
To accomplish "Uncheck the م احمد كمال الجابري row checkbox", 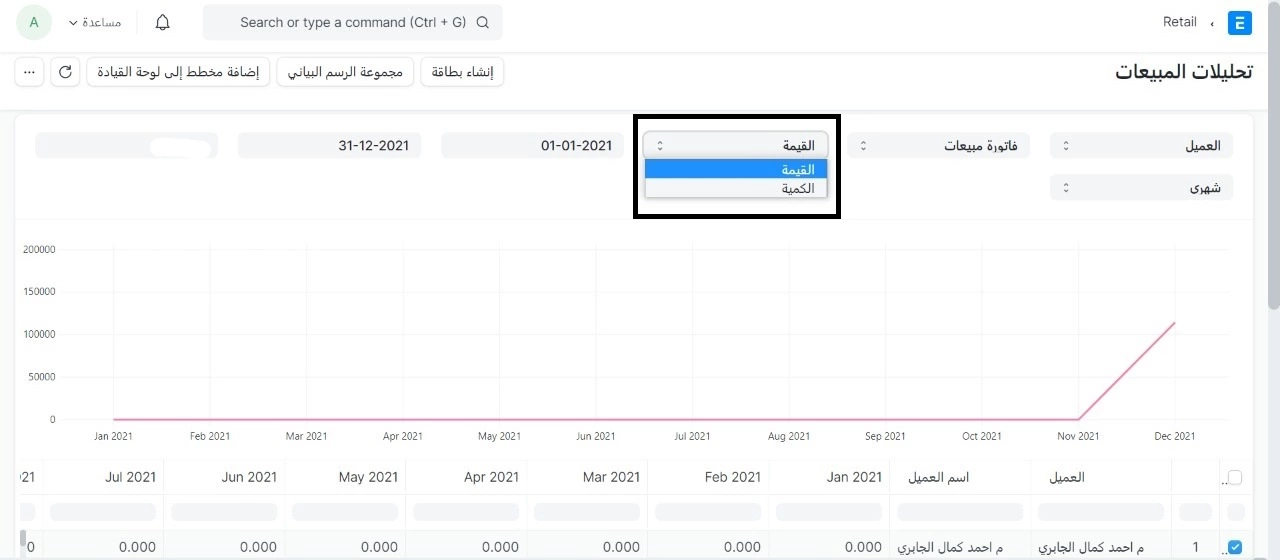I will point(1235,547).
